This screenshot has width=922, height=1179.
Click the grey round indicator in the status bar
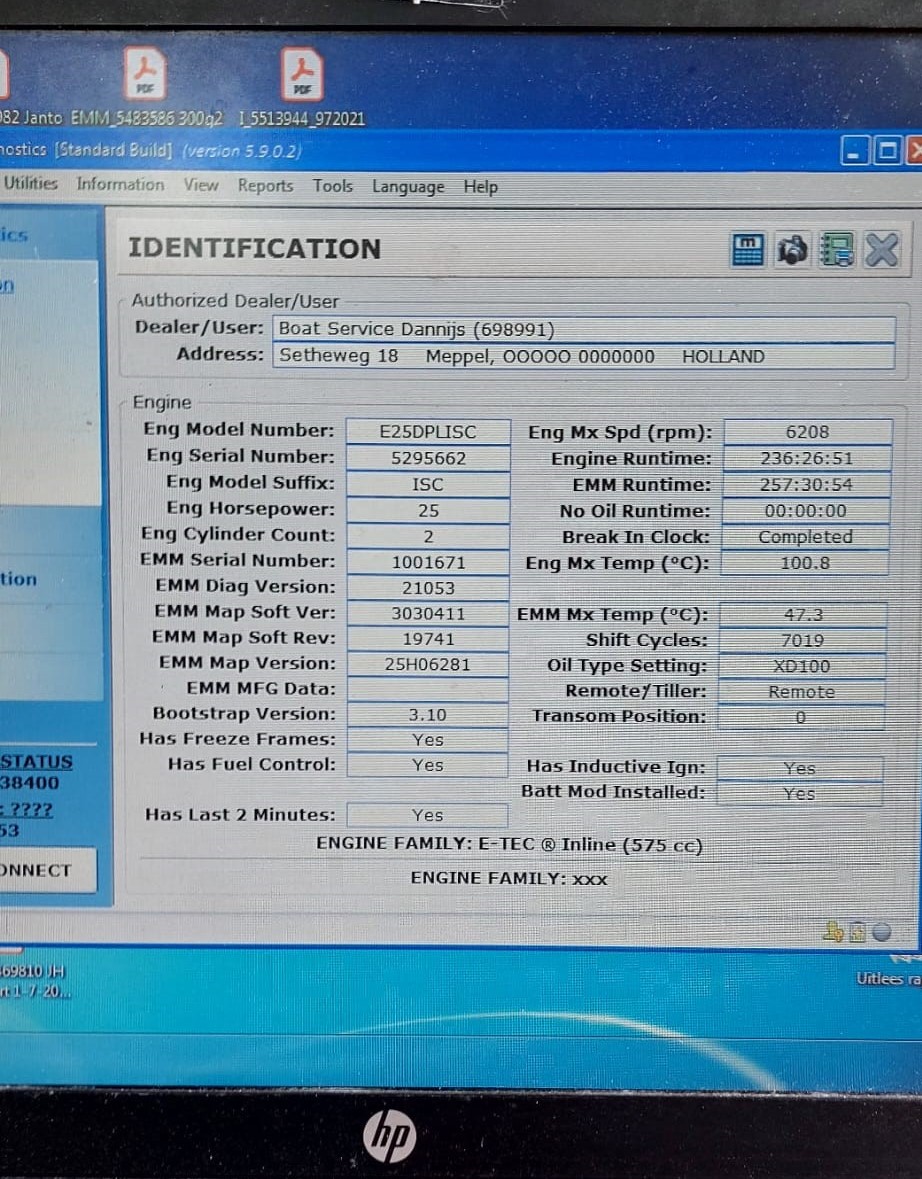881,932
